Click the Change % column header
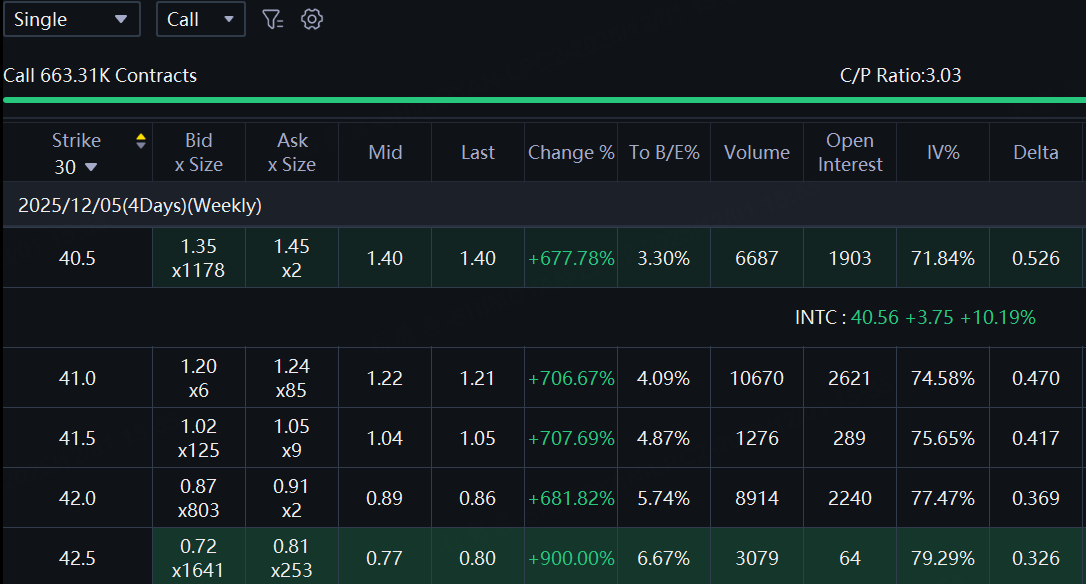This screenshot has height=584, width=1086. (x=571, y=152)
